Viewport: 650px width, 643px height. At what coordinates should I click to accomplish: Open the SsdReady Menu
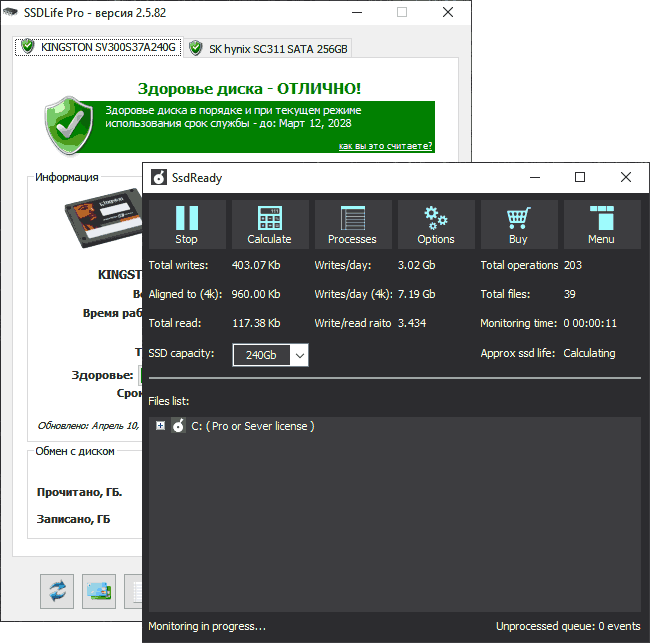[x=602, y=224]
